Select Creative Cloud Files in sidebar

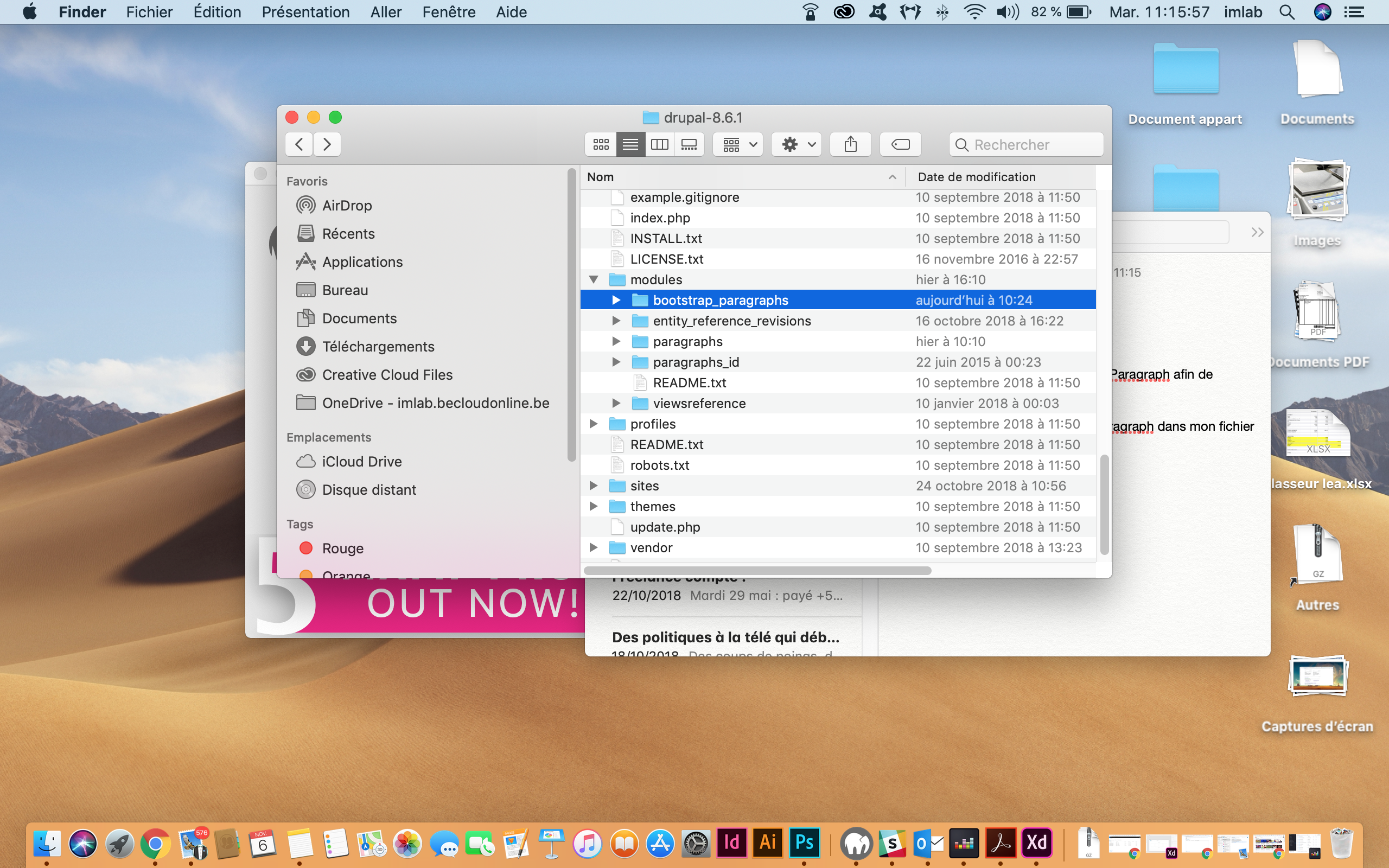click(x=387, y=374)
